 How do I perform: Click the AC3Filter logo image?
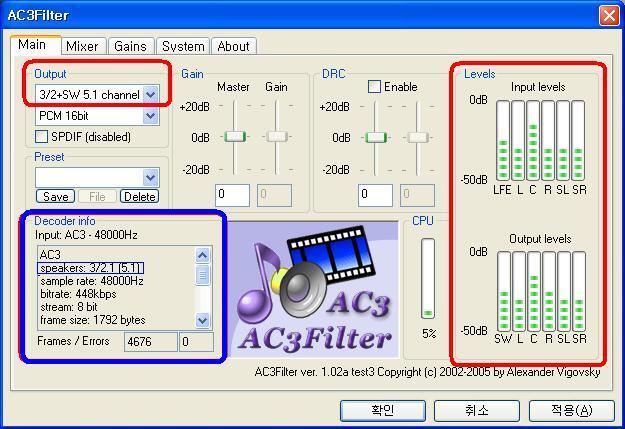click(314, 289)
